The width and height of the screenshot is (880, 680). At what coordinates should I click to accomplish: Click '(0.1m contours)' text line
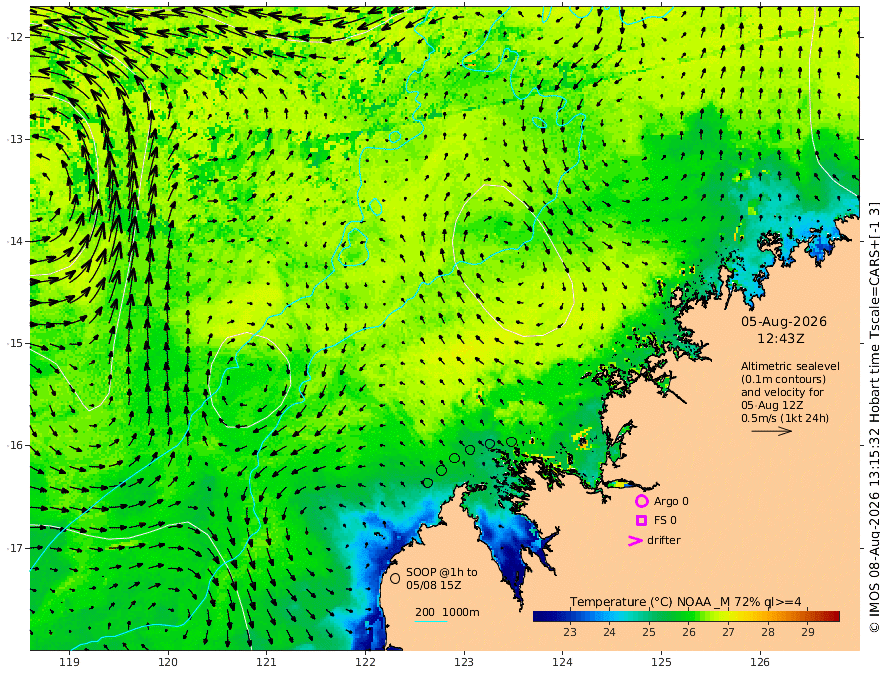click(783, 379)
